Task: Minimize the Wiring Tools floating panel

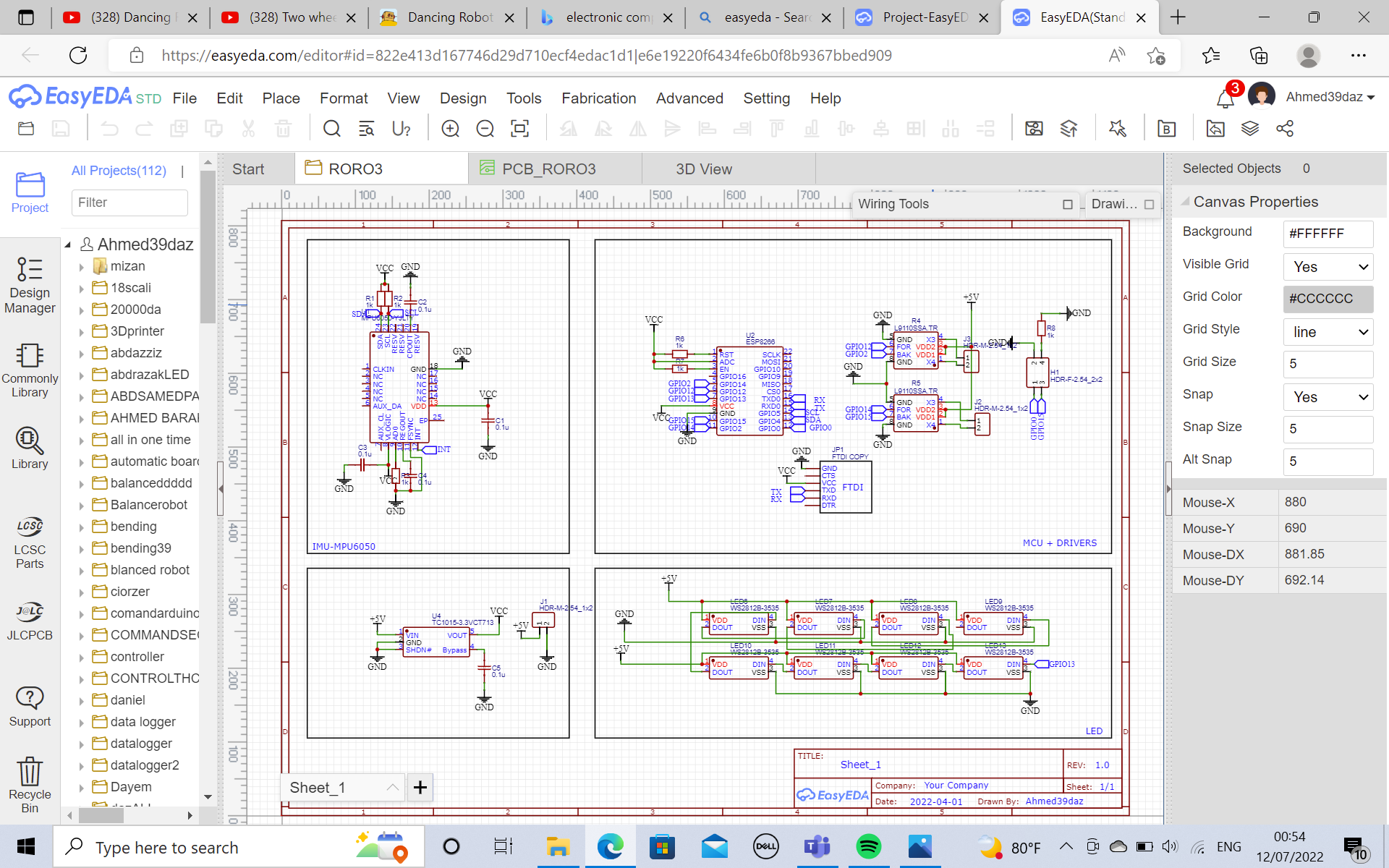Action: point(1067,205)
